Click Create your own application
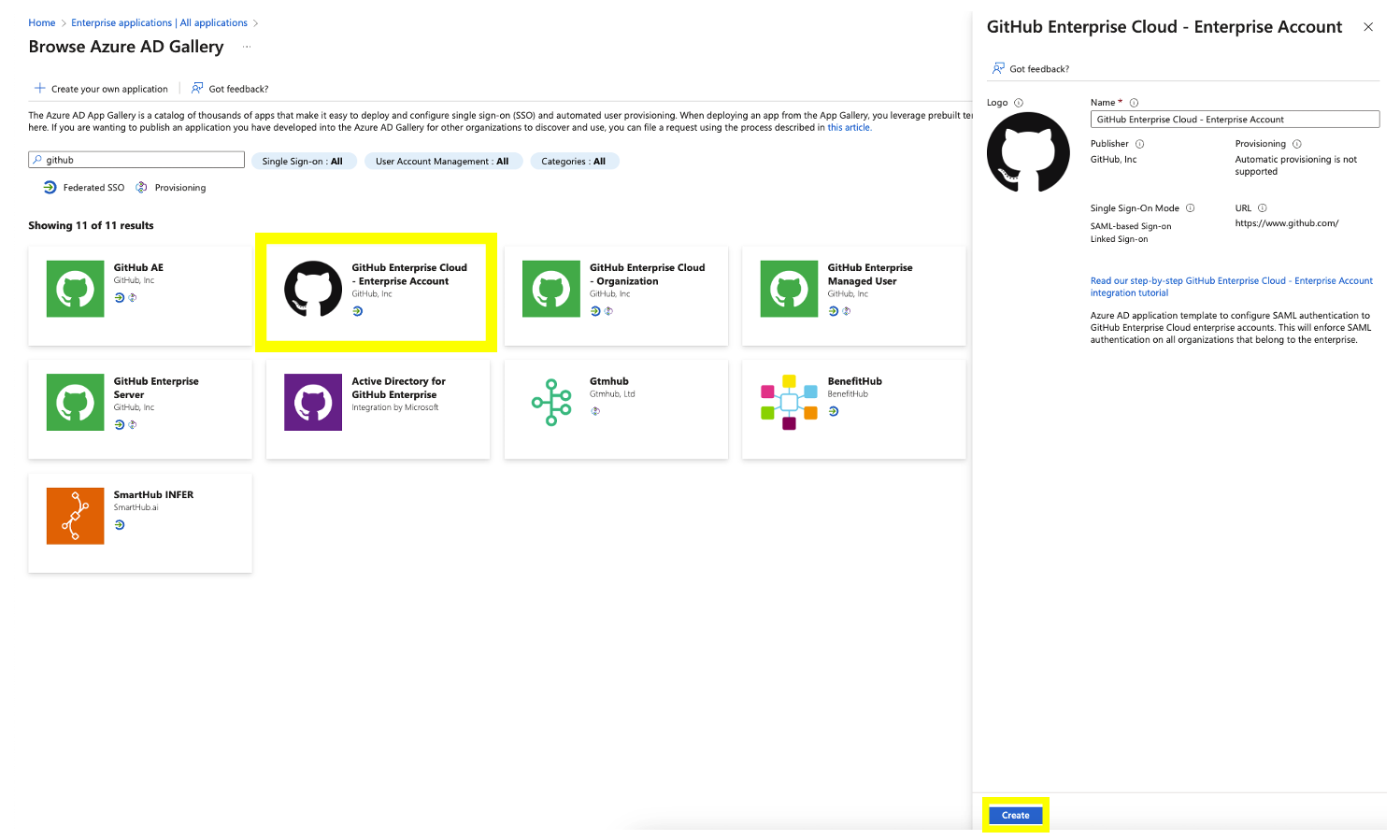1400x840 pixels. (x=102, y=89)
